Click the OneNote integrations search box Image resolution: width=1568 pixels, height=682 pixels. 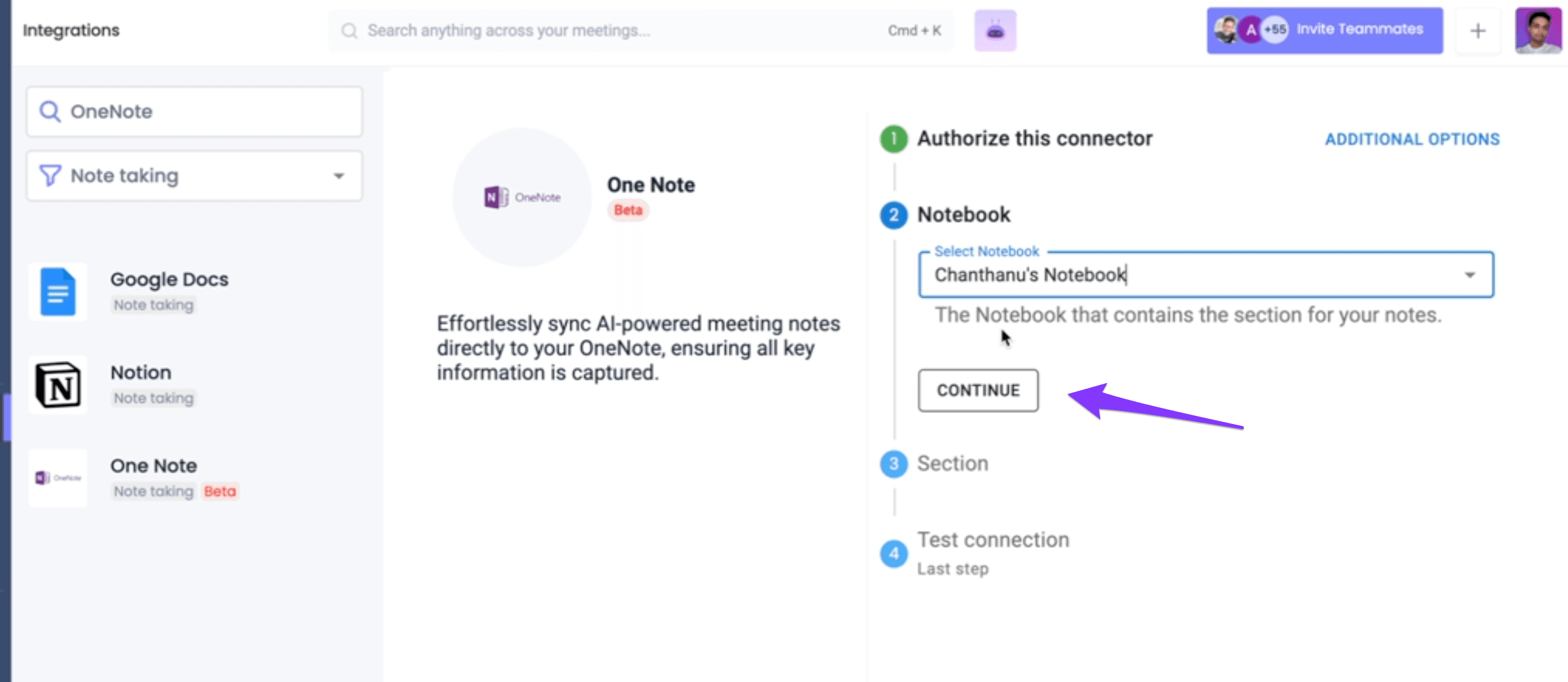[194, 111]
